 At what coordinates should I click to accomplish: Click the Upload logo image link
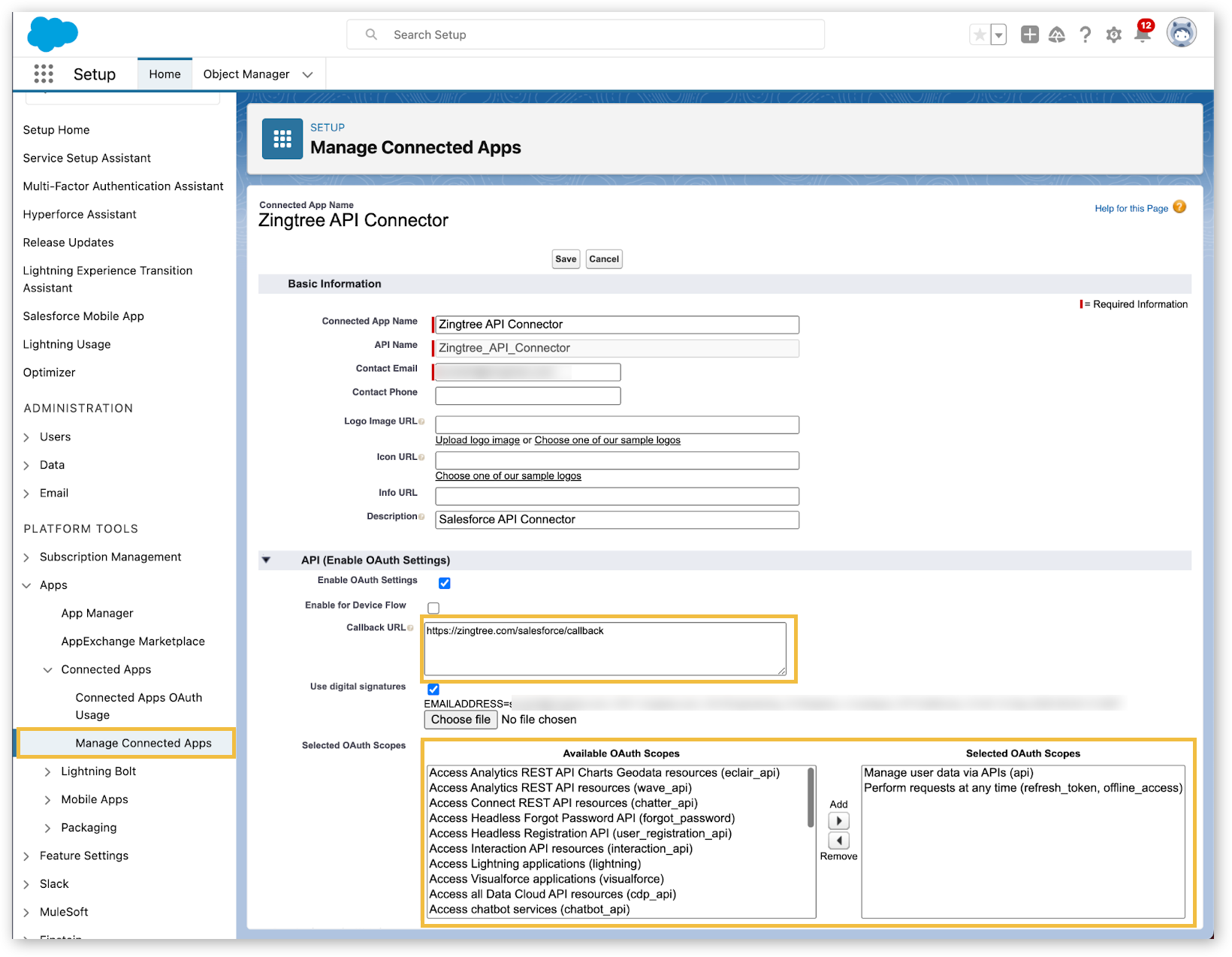pyautogui.click(x=478, y=440)
